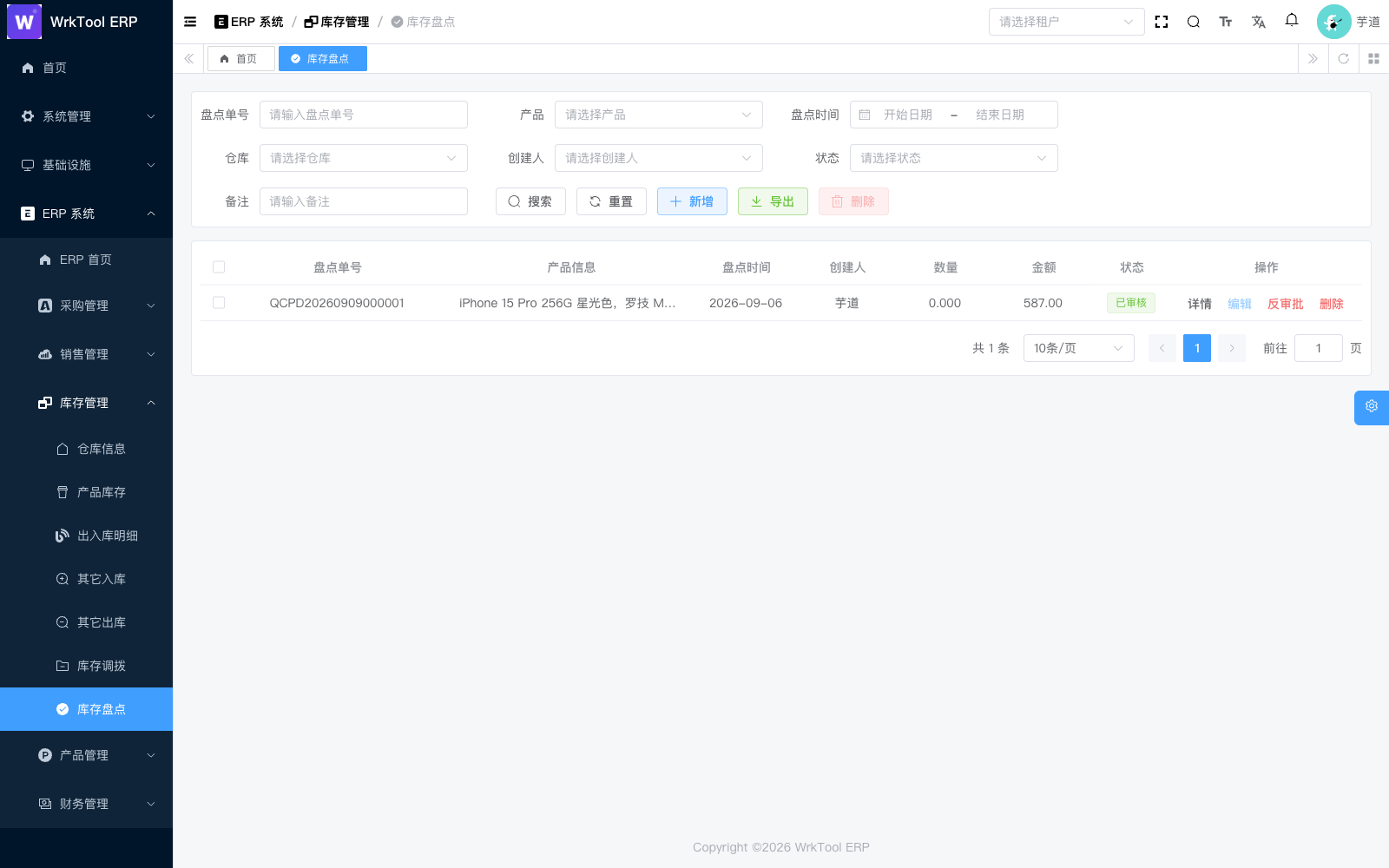The image size is (1389, 868).
Task: Click the 新增 add button
Action: [692, 201]
